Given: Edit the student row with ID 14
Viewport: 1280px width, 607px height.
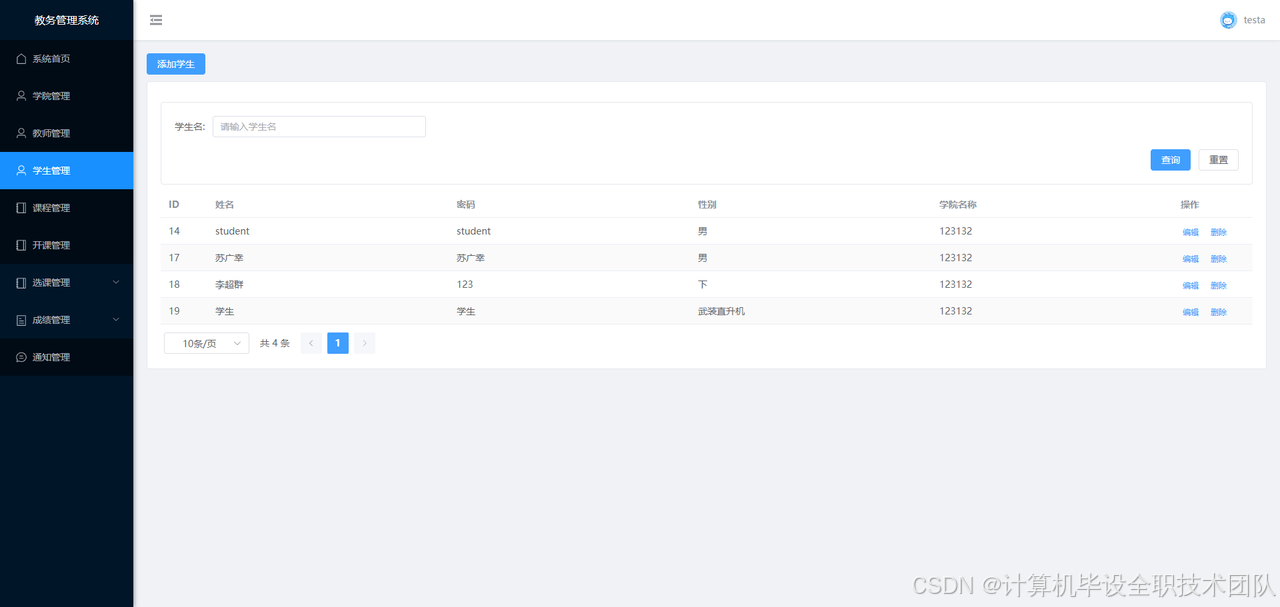Looking at the screenshot, I should [x=1190, y=232].
